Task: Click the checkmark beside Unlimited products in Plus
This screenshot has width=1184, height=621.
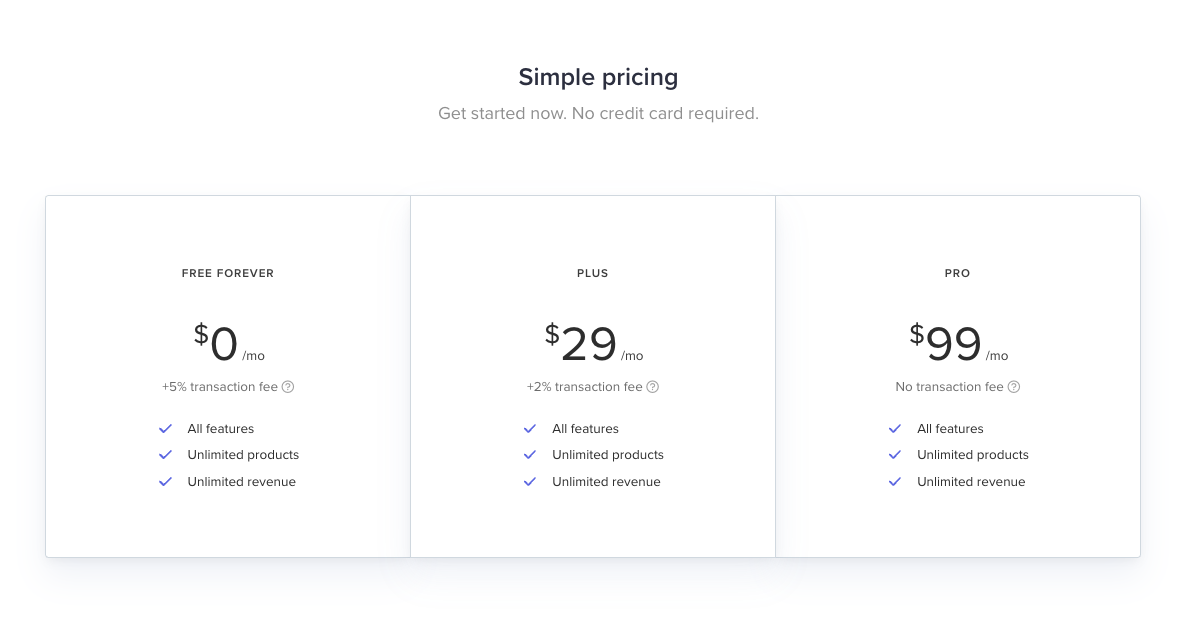Action: point(530,455)
